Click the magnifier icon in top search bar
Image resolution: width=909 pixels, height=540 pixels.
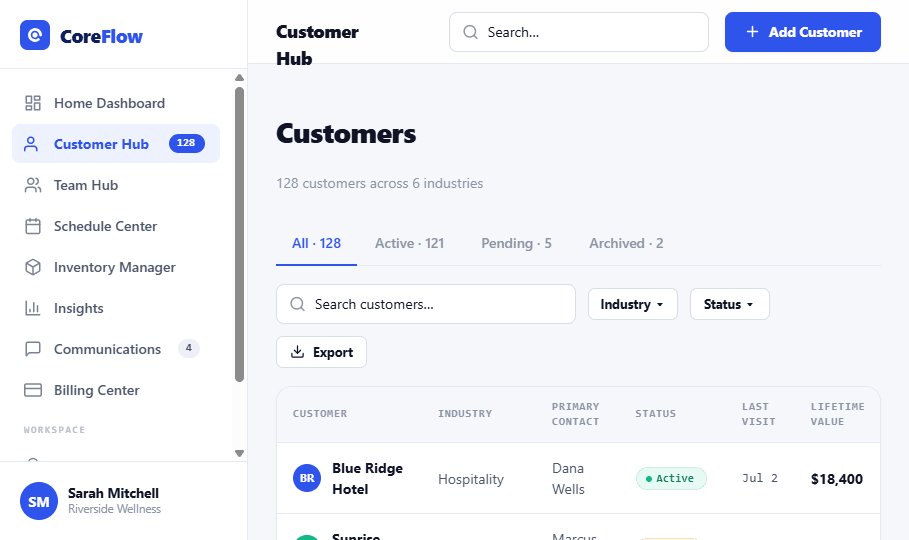coord(471,32)
